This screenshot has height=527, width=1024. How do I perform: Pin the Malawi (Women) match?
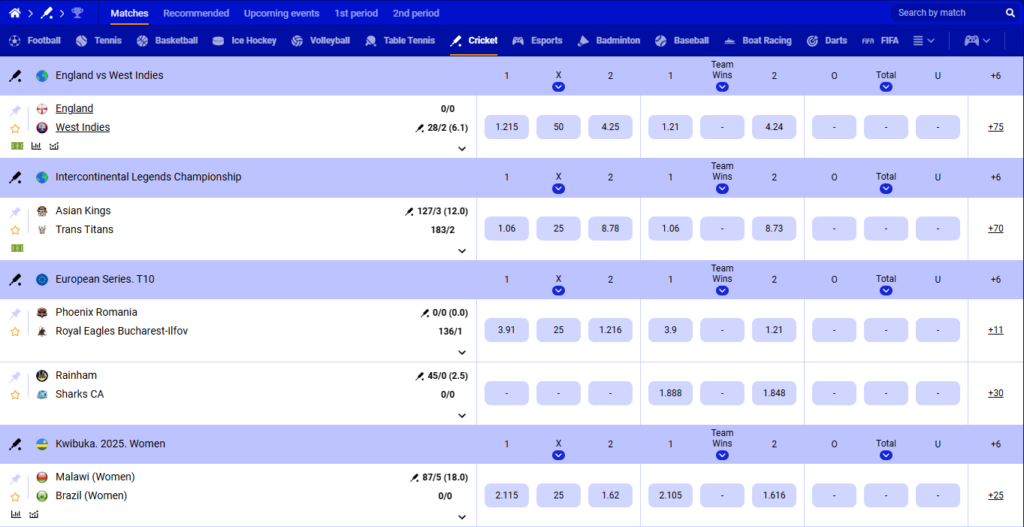click(x=16, y=478)
